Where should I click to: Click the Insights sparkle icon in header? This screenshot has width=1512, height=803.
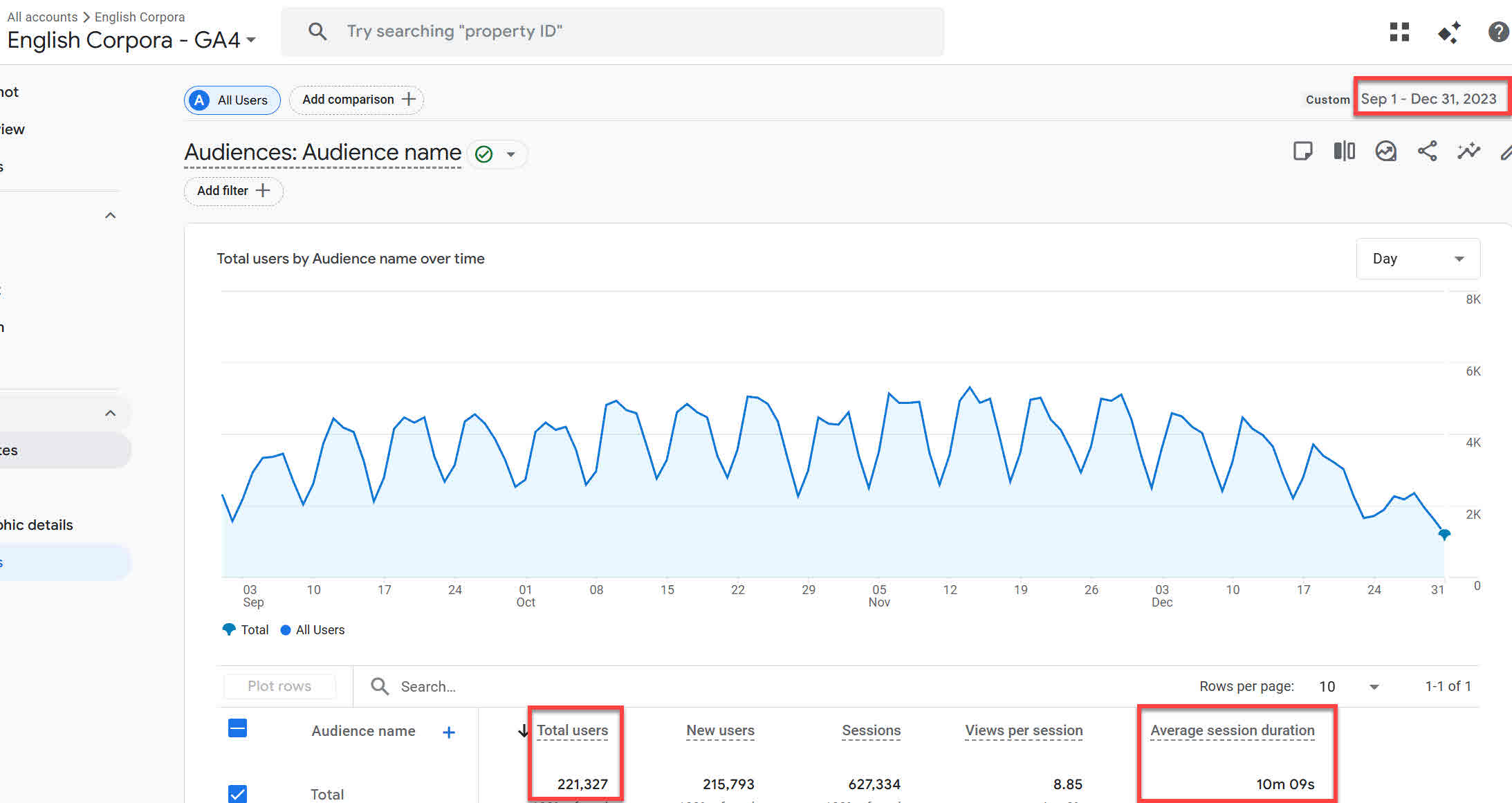[x=1448, y=32]
